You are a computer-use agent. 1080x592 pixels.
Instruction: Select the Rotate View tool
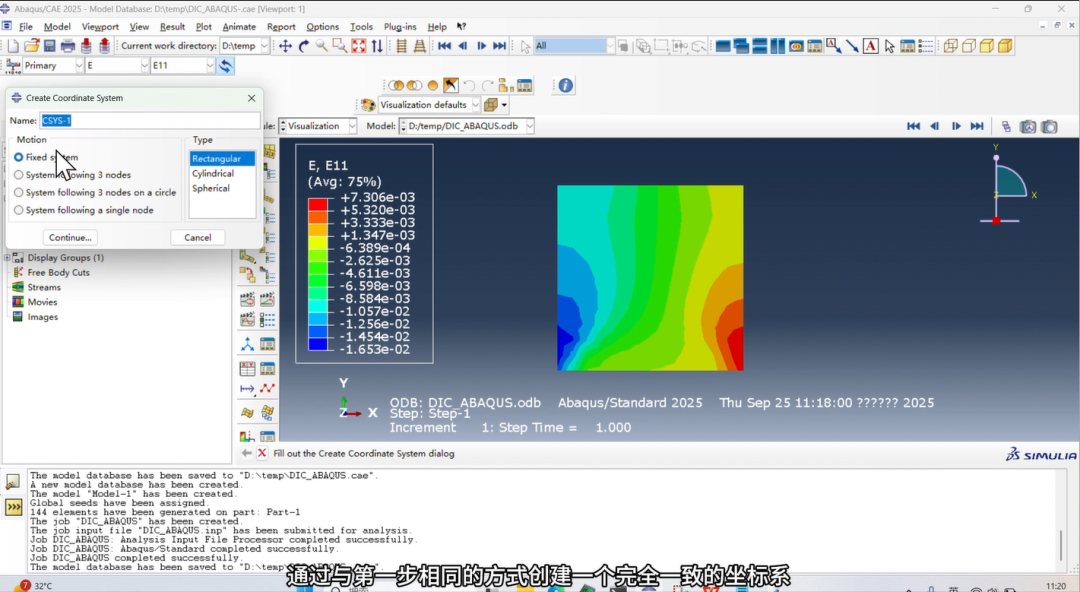304,46
